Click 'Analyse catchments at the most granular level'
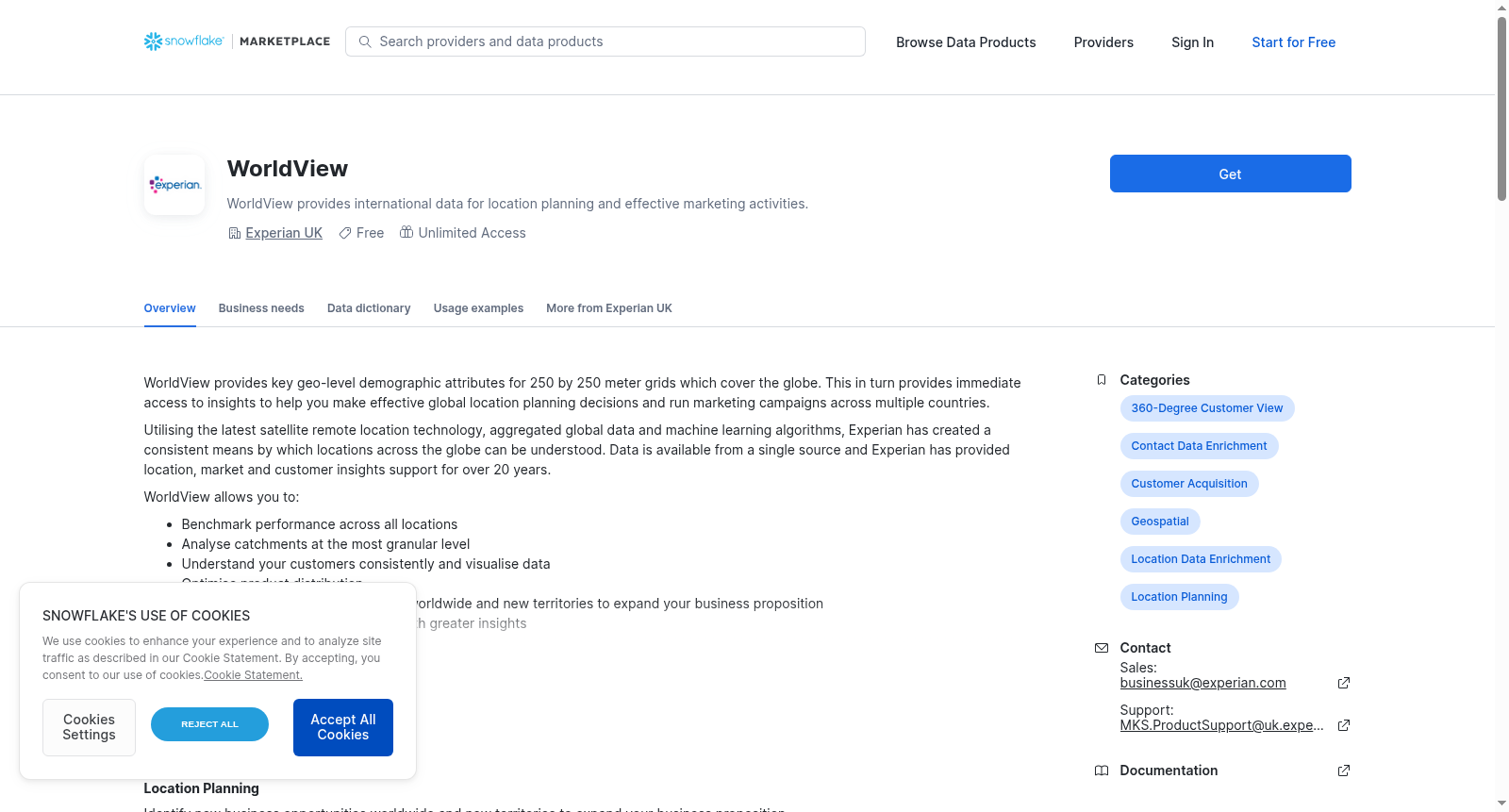The width and height of the screenshot is (1509, 812). tap(325, 544)
